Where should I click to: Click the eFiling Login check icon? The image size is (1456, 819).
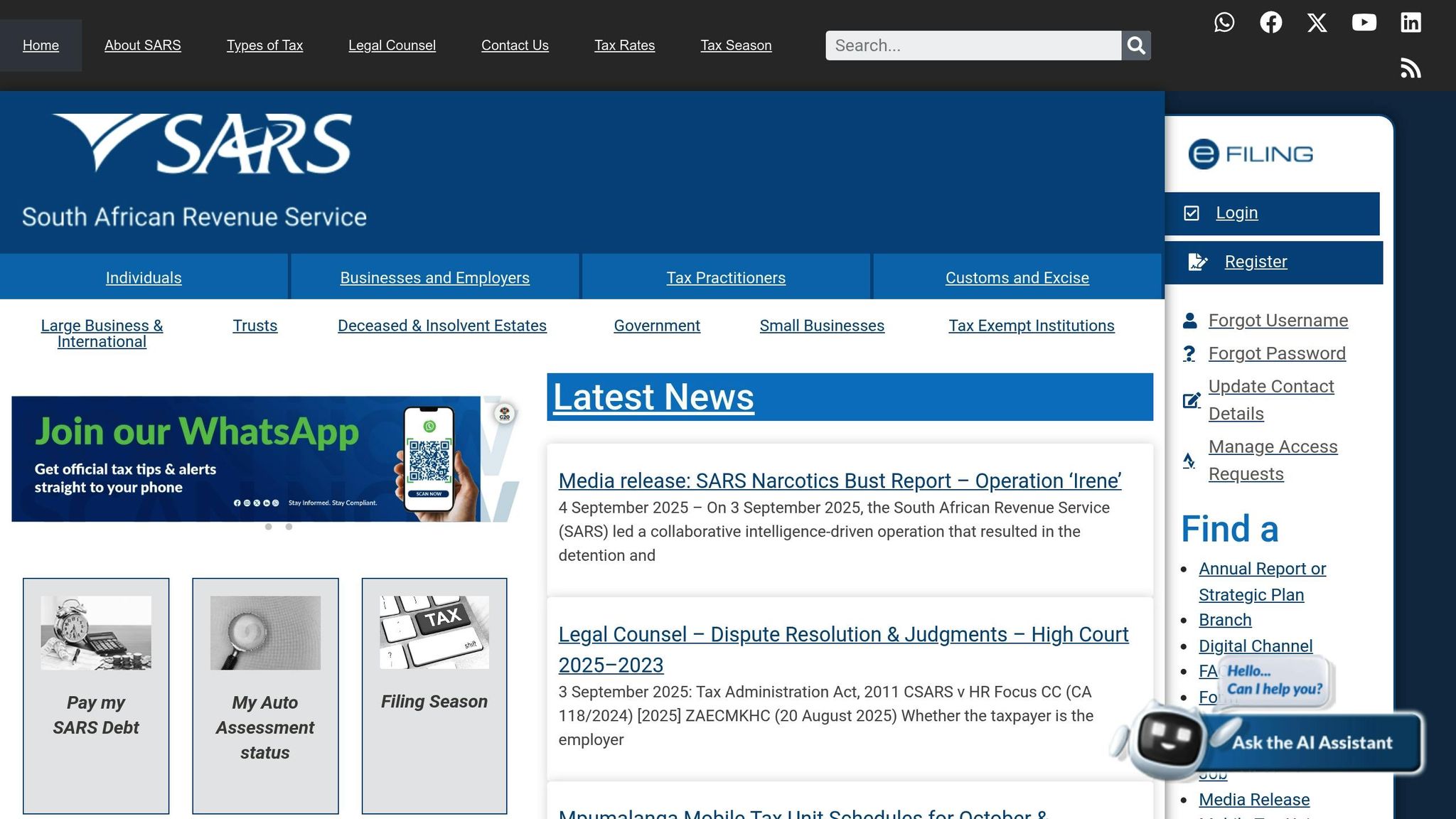point(1192,213)
